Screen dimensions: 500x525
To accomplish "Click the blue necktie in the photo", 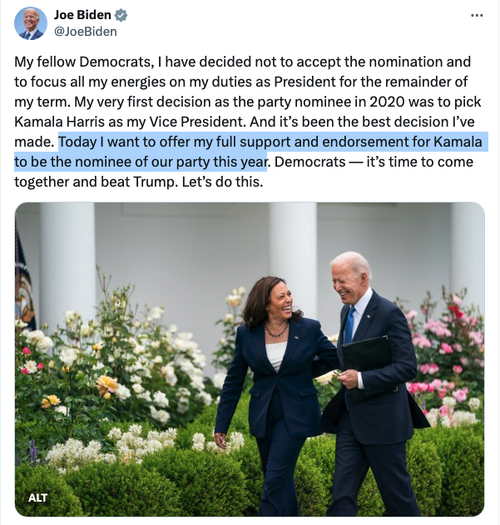I will click(x=349, y=325).
